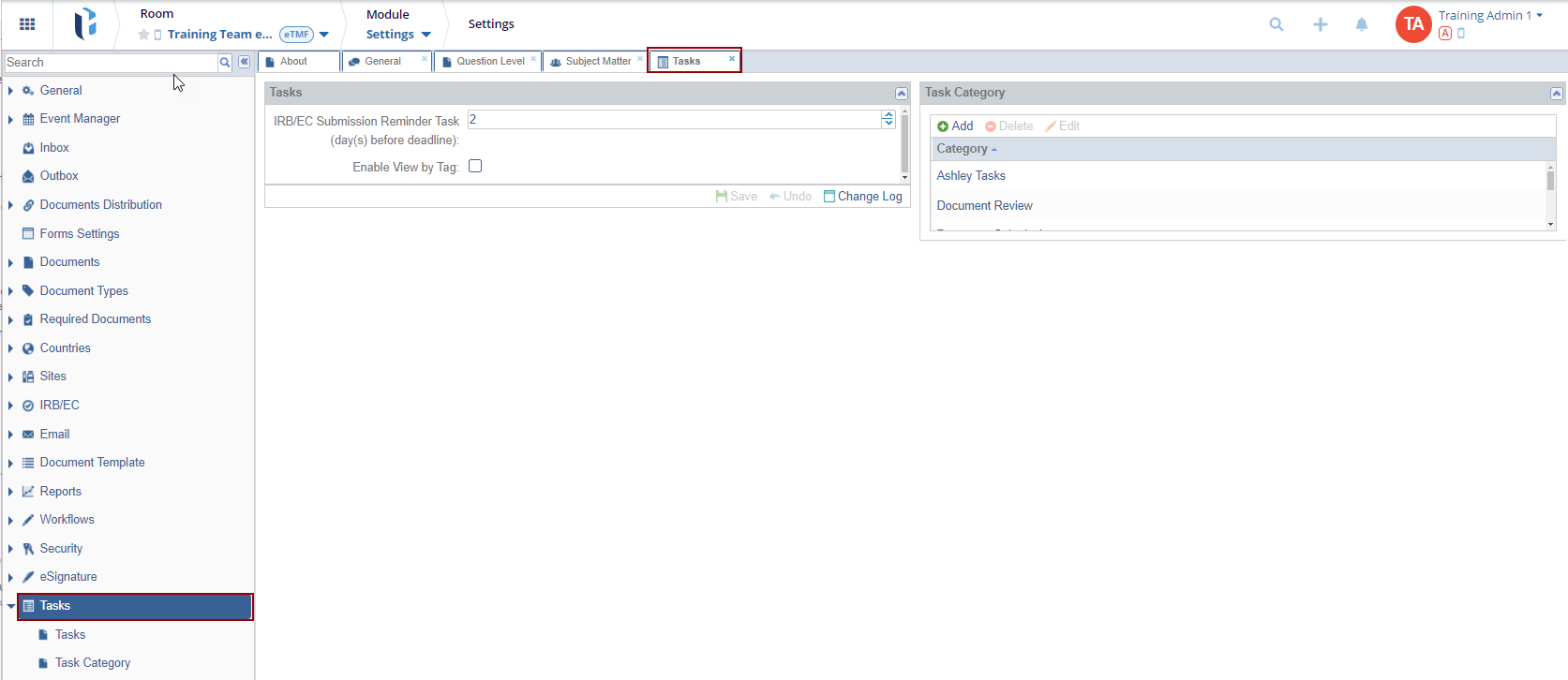
Task: Open the Change Log
Action: click(862, 197)
